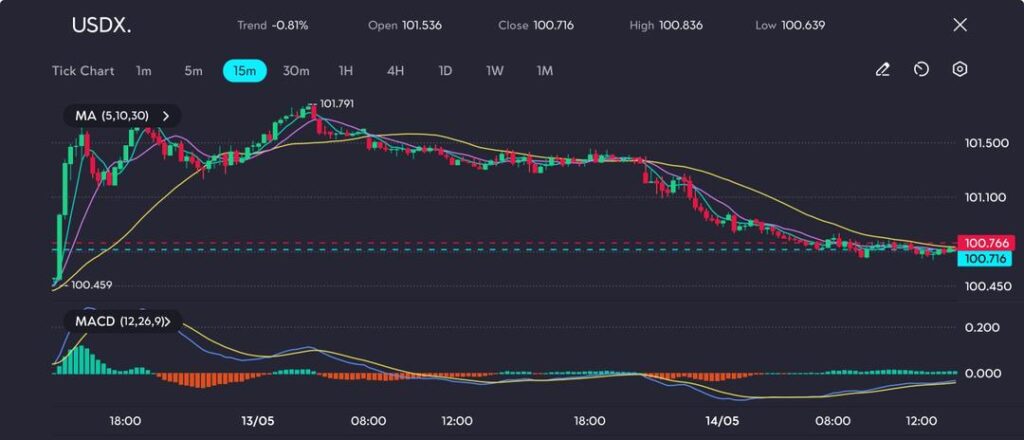
Task: Close the USDX chart panel
Action: pos(960,25)
